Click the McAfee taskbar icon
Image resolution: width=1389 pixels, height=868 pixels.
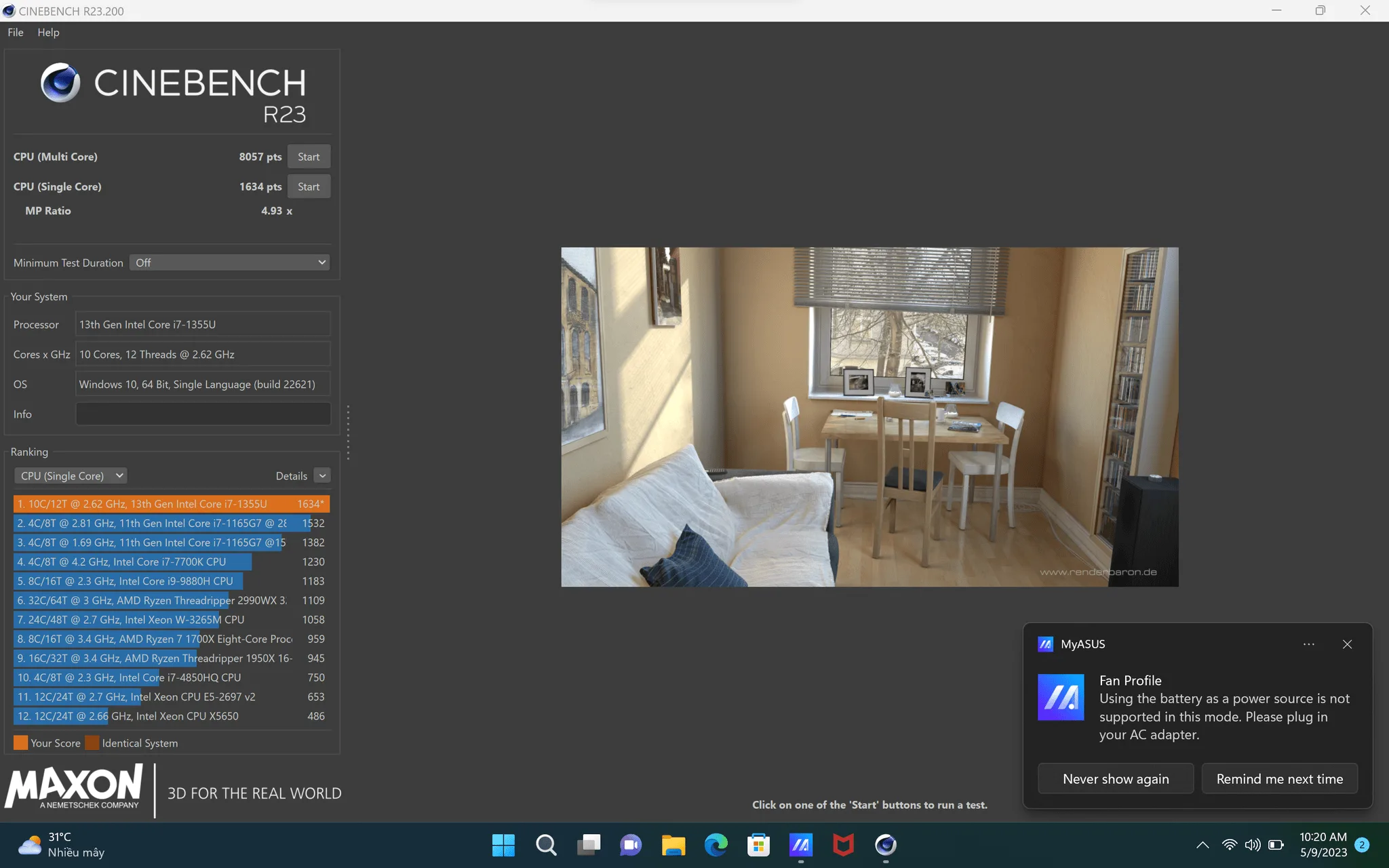(x=843, y=845)
